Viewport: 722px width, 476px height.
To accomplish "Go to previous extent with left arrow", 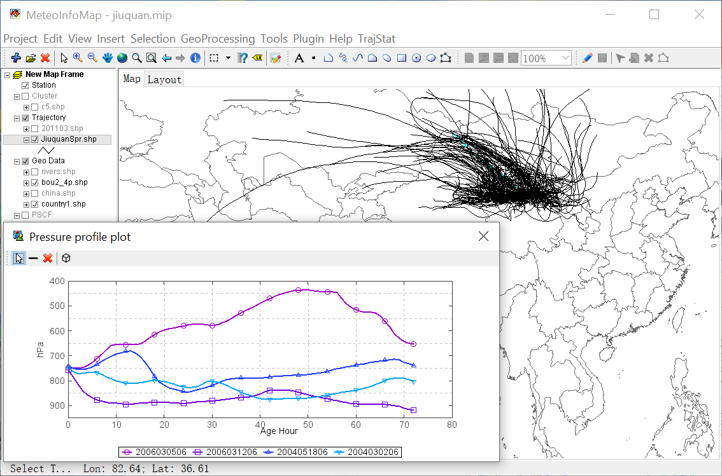I will coord(166,58).
